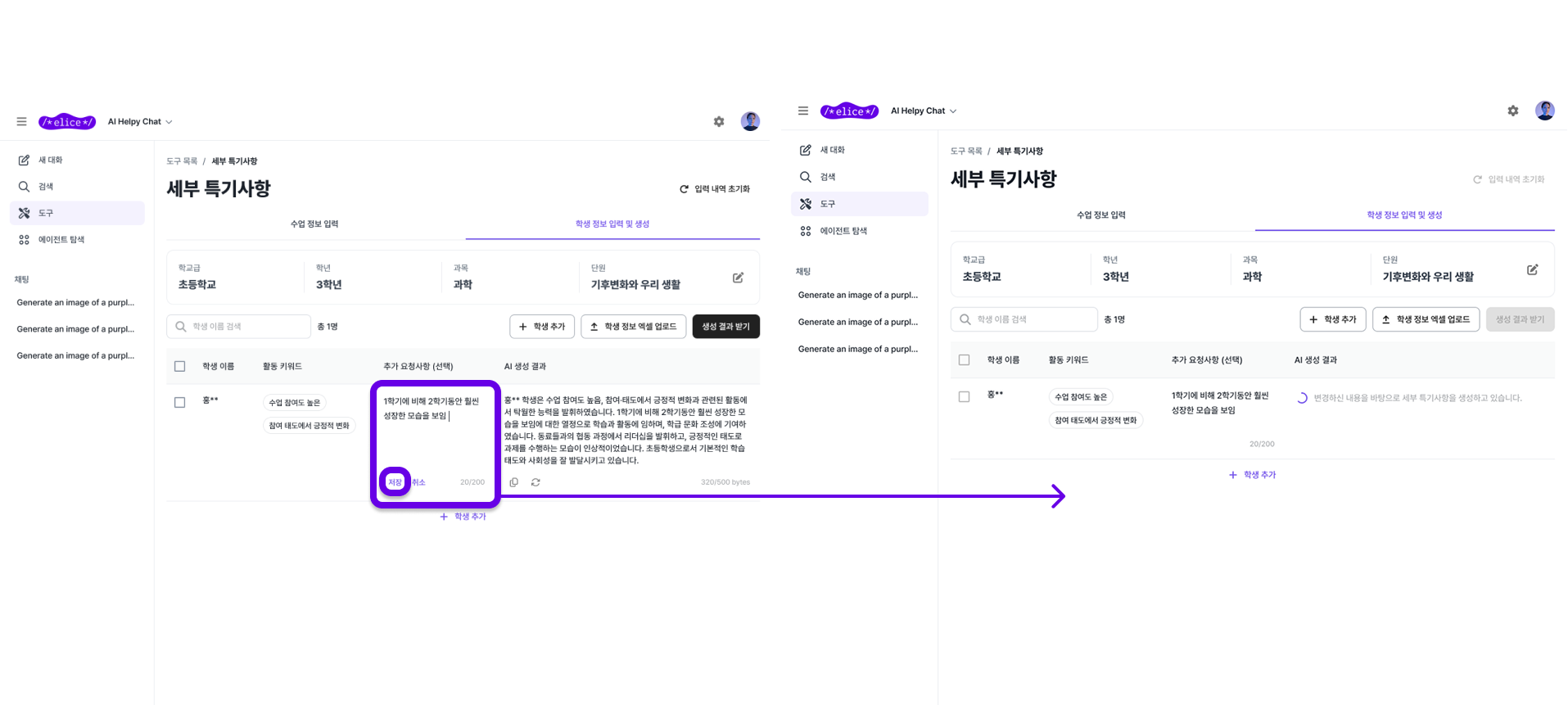The height and width of the screenshot is (705, 1568).
Task: Click edit pencil icon beside 단원 in left screen
Action: click(738, 278)
